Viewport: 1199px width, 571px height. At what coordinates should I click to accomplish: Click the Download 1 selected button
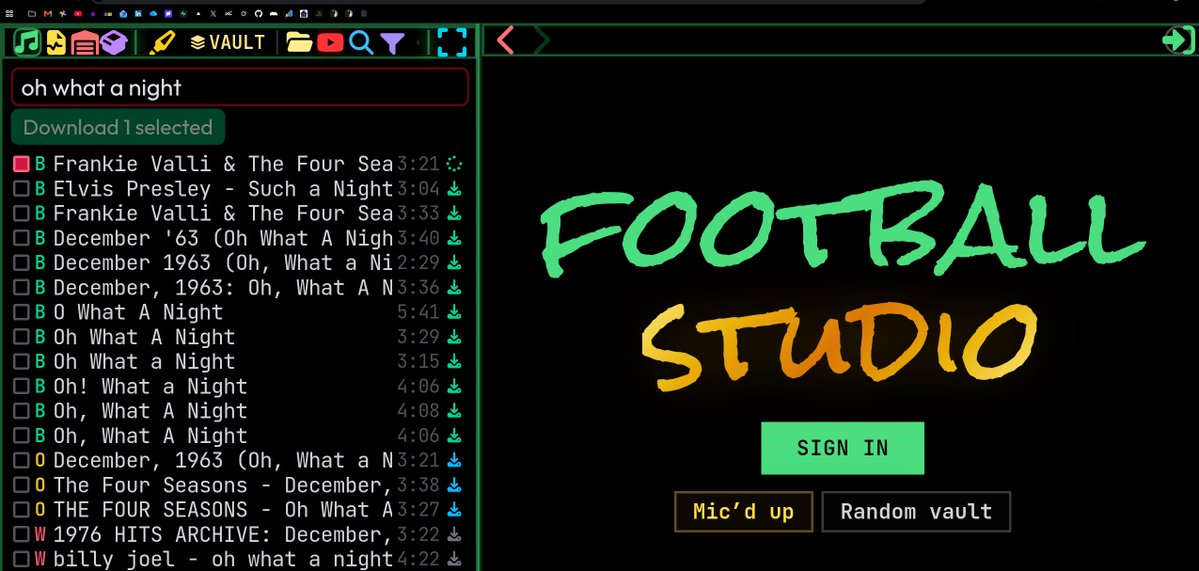point(118,127)
